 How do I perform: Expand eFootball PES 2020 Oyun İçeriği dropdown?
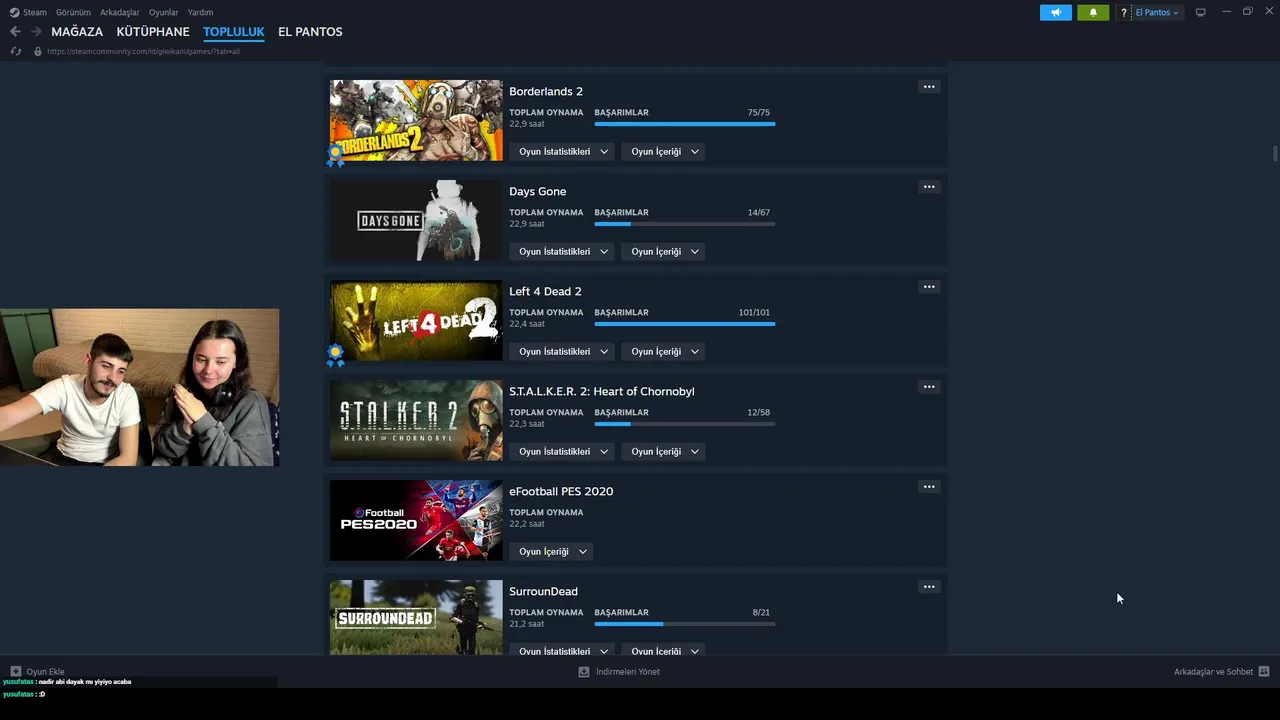552,551
